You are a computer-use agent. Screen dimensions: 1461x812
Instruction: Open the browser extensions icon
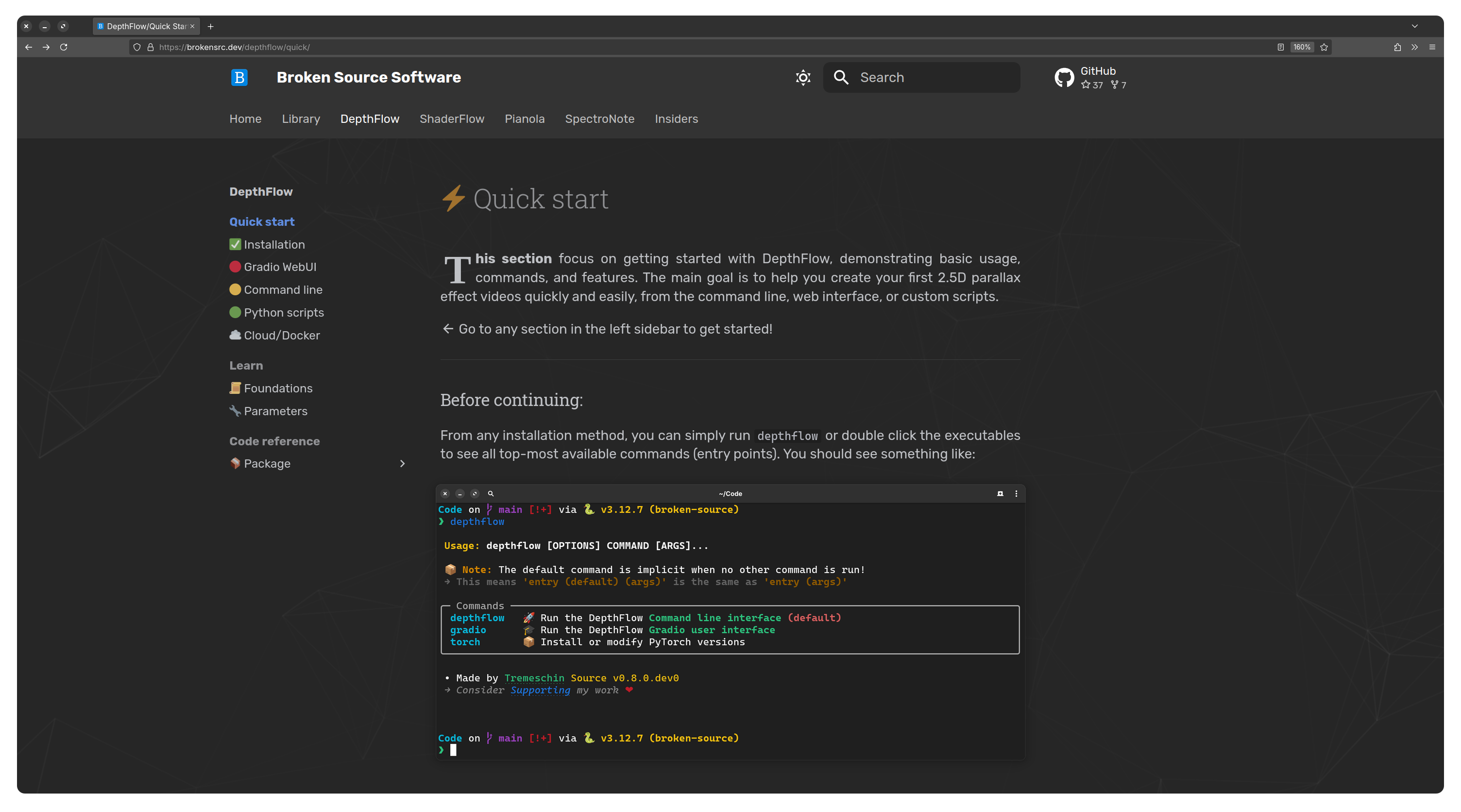coord(1397,47)
